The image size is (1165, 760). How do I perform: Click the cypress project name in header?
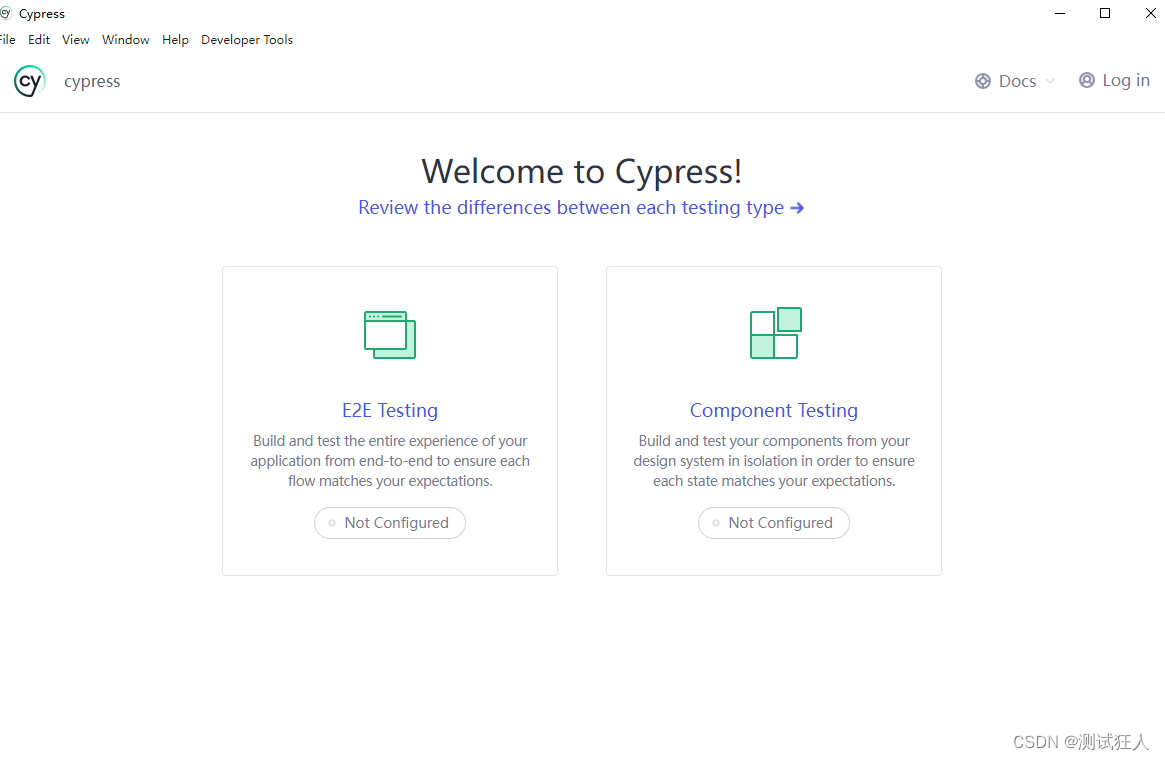pyautogui.click(x=92, y=81)
